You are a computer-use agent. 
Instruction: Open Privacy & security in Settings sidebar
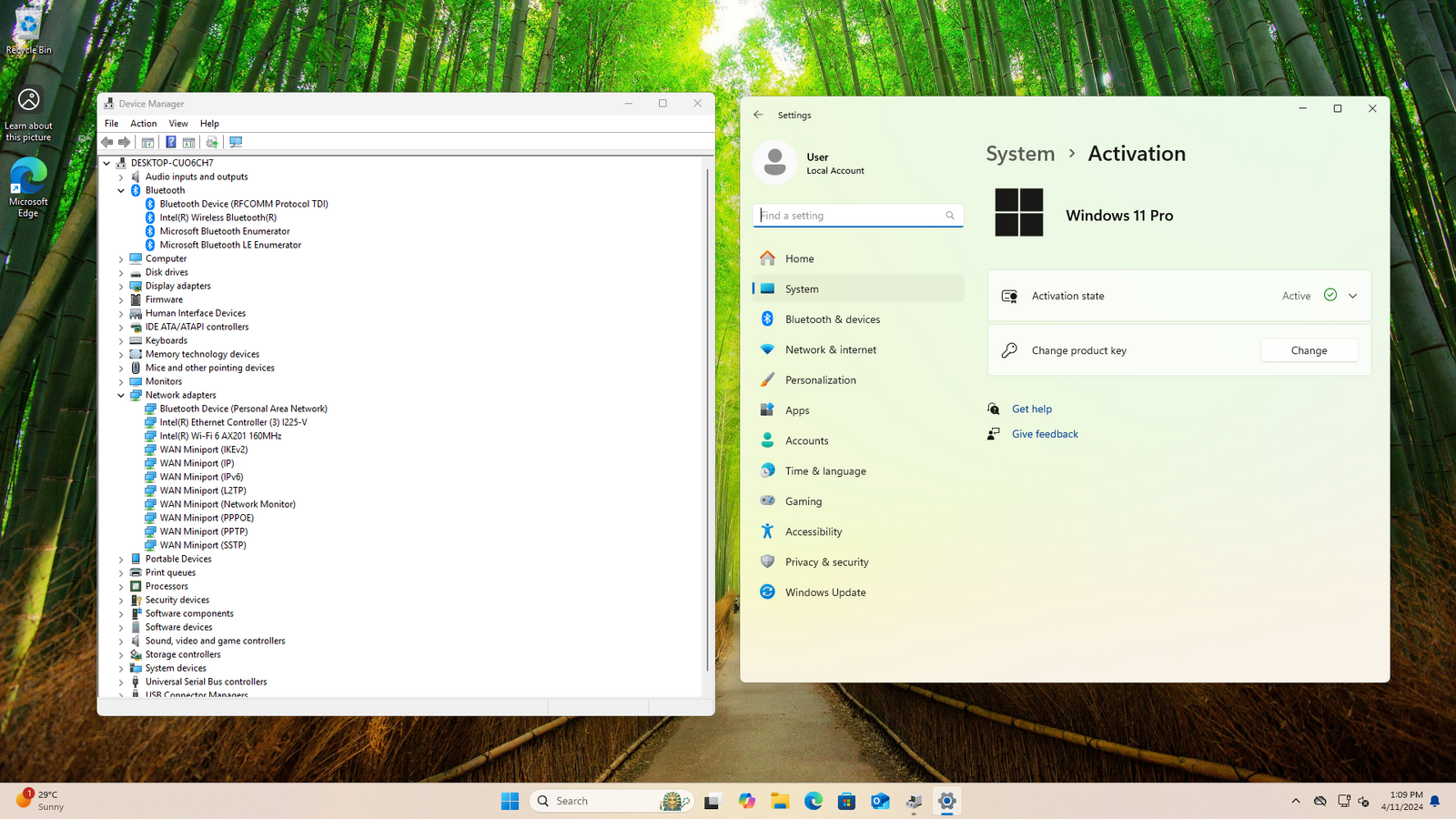coord(858,561)
